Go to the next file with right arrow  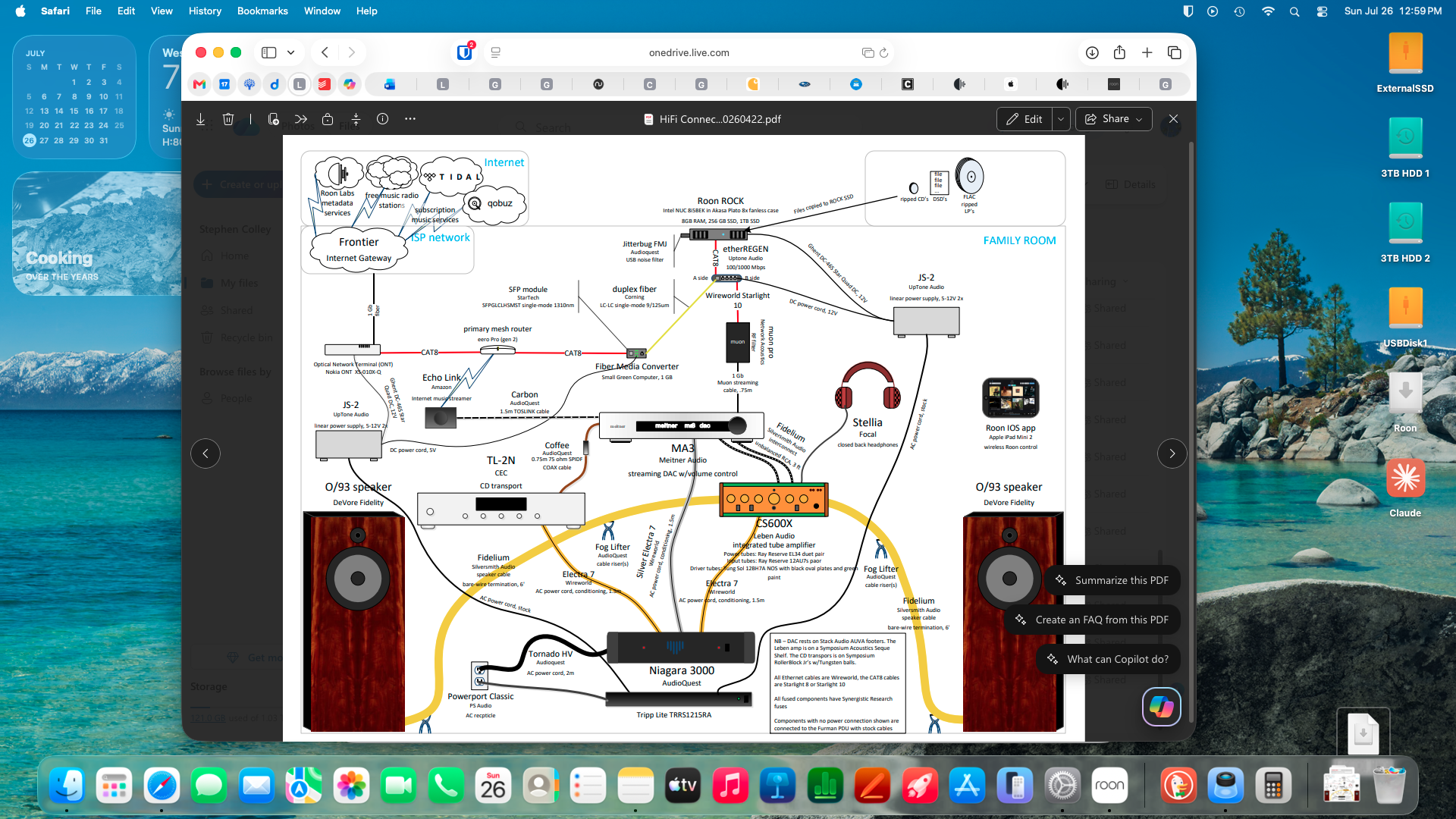(1172, 453)
